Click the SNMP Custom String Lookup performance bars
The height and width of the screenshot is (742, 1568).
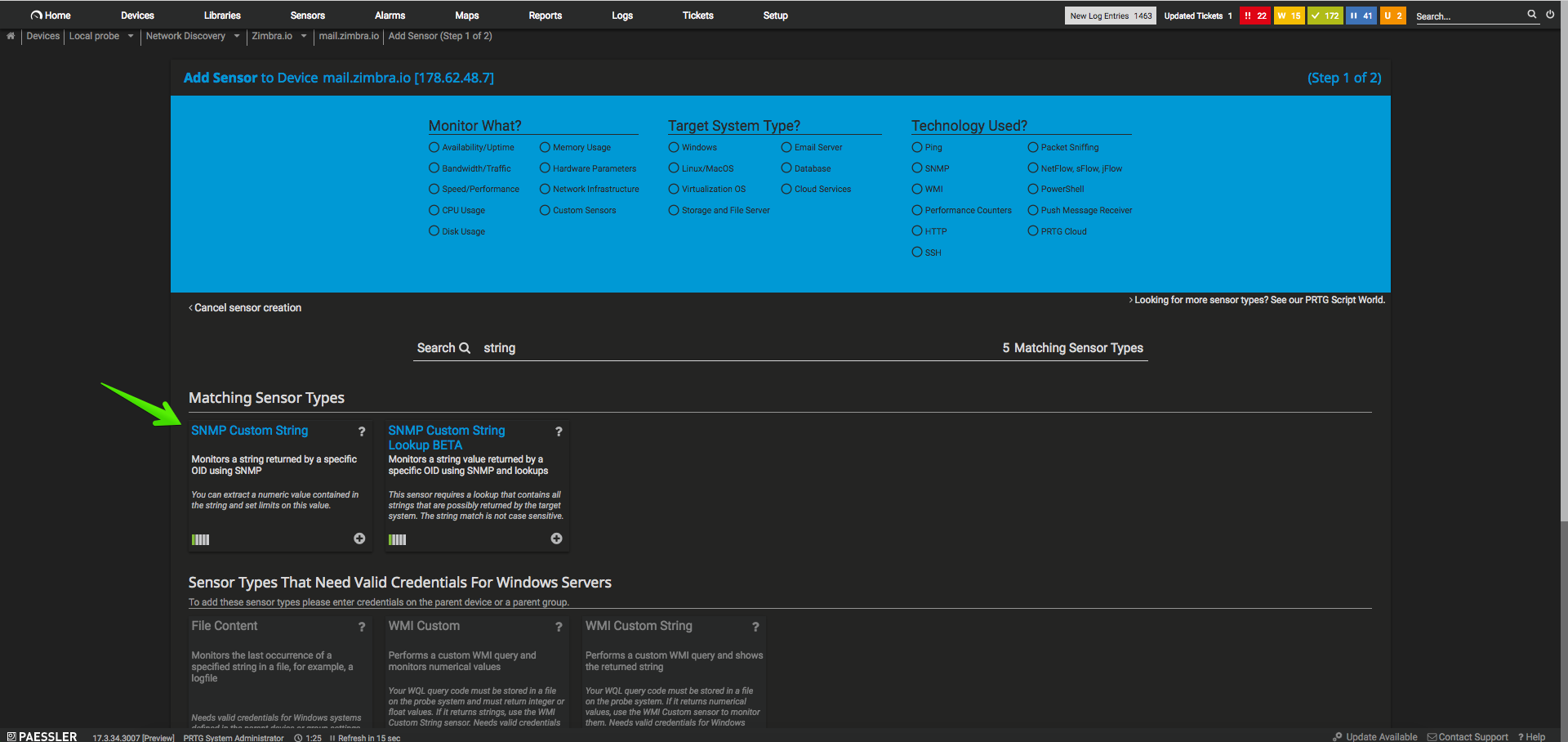[397, 539]
